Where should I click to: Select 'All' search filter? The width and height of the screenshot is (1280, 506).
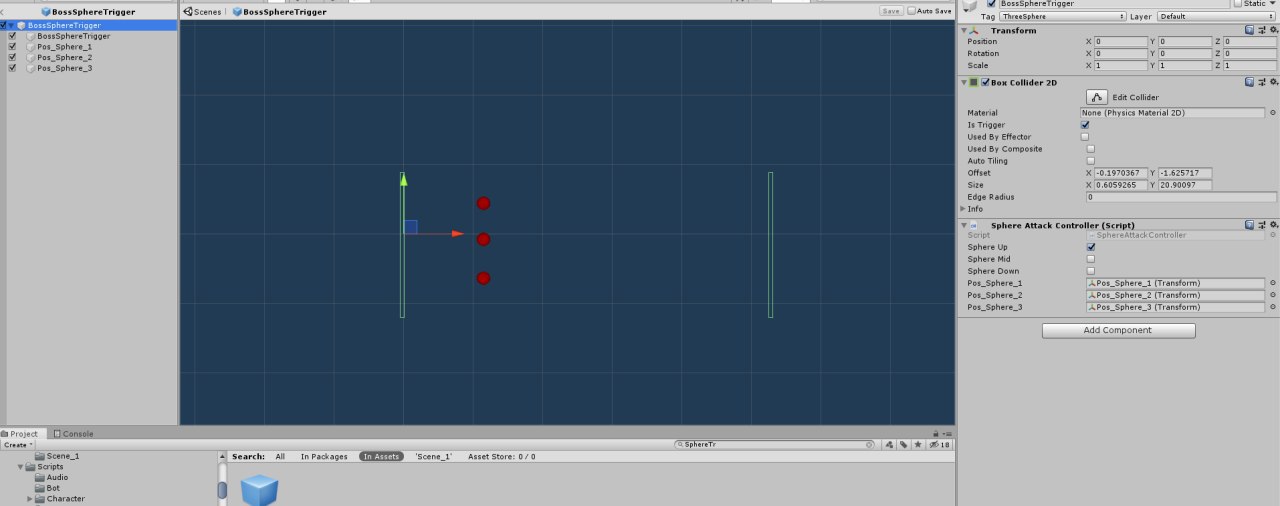tap(280, 457)
